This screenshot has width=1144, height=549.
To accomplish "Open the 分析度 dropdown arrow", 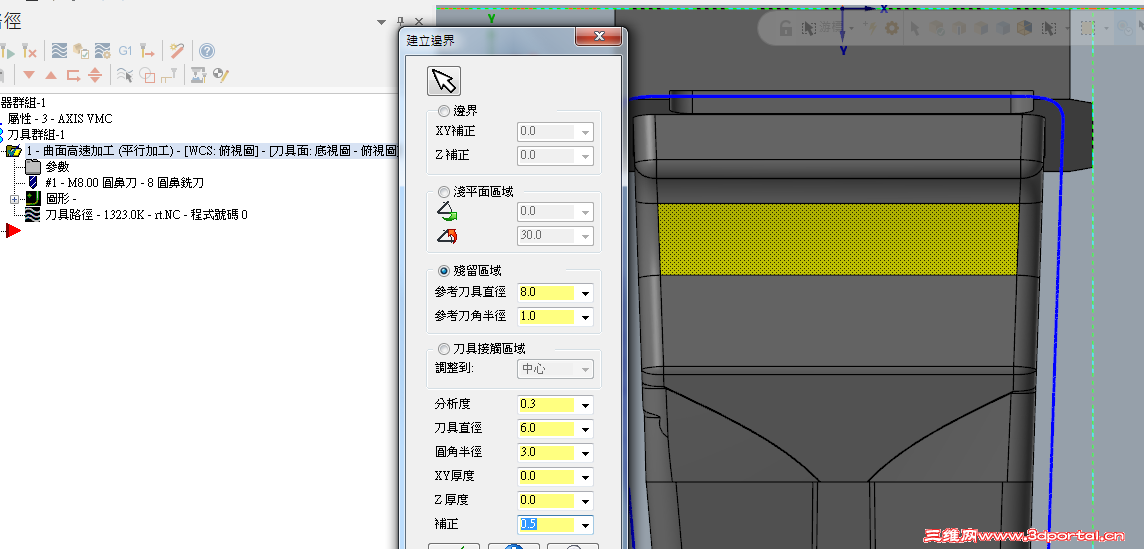I will click(x=585, y=405).
